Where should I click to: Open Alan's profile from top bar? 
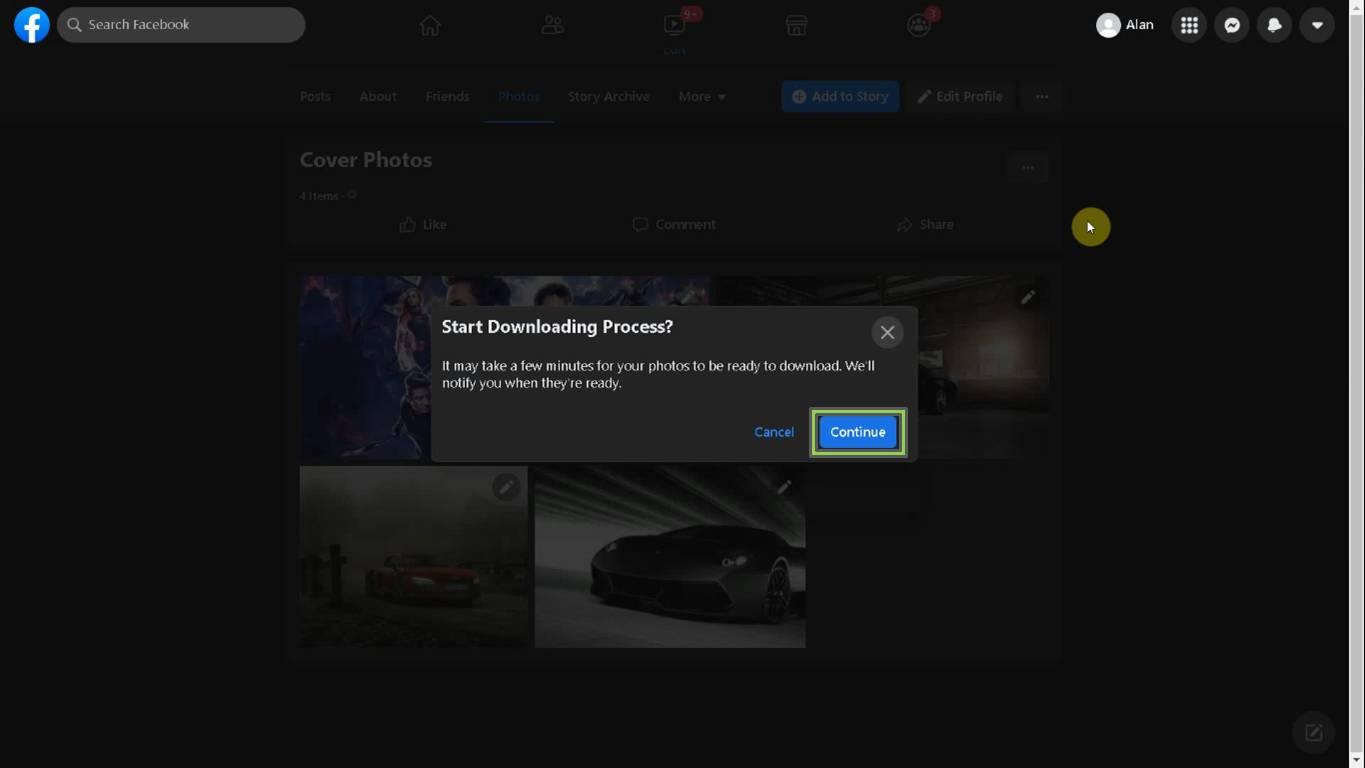(x=1125, y=25)
